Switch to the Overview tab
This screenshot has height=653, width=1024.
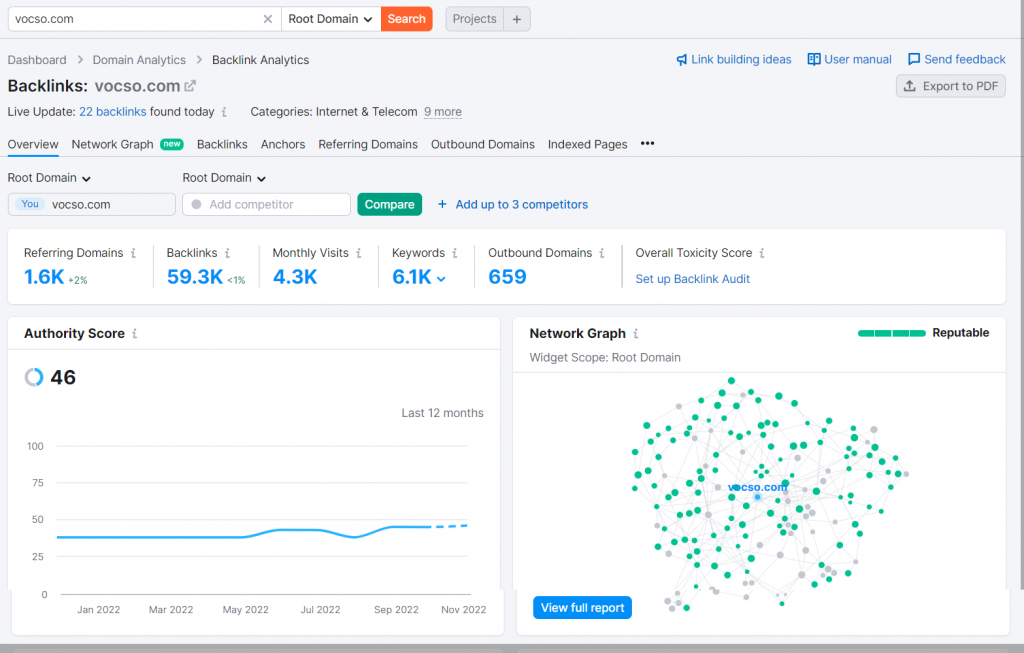[x=33, y=144]
